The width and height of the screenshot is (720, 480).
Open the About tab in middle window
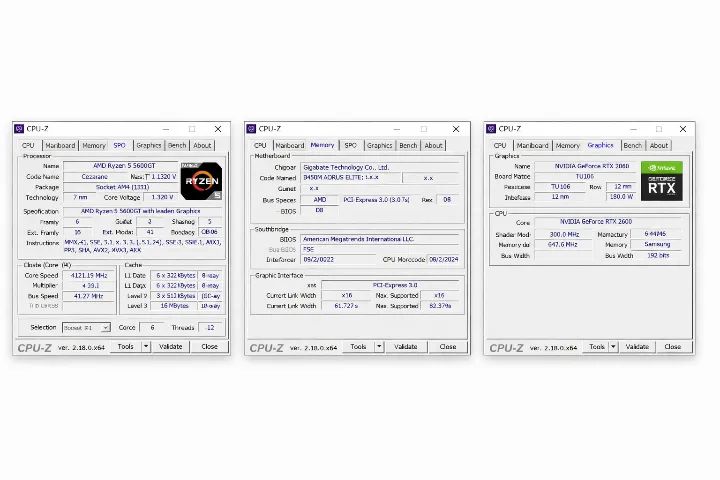(433, 145)
